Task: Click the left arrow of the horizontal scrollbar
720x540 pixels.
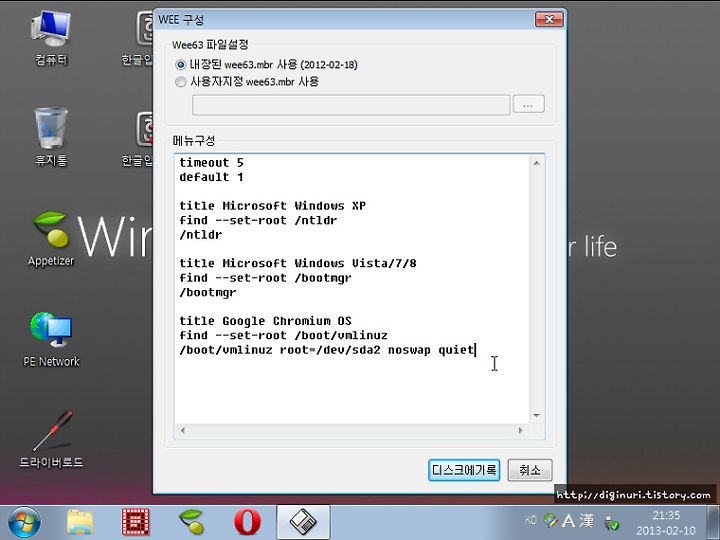Action: click(183, 430)
